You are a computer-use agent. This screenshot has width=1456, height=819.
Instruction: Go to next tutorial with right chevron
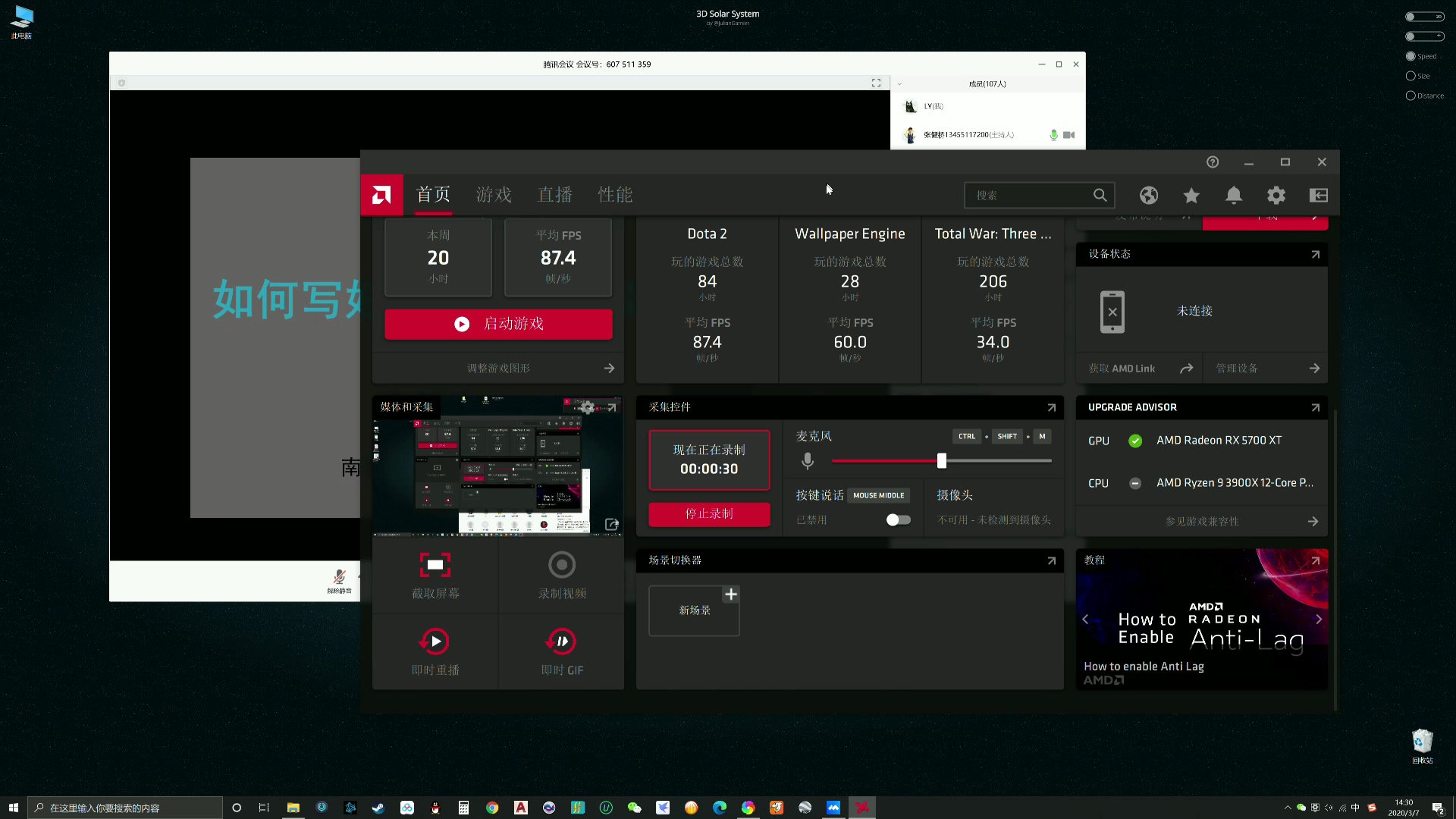point(1319,620)
